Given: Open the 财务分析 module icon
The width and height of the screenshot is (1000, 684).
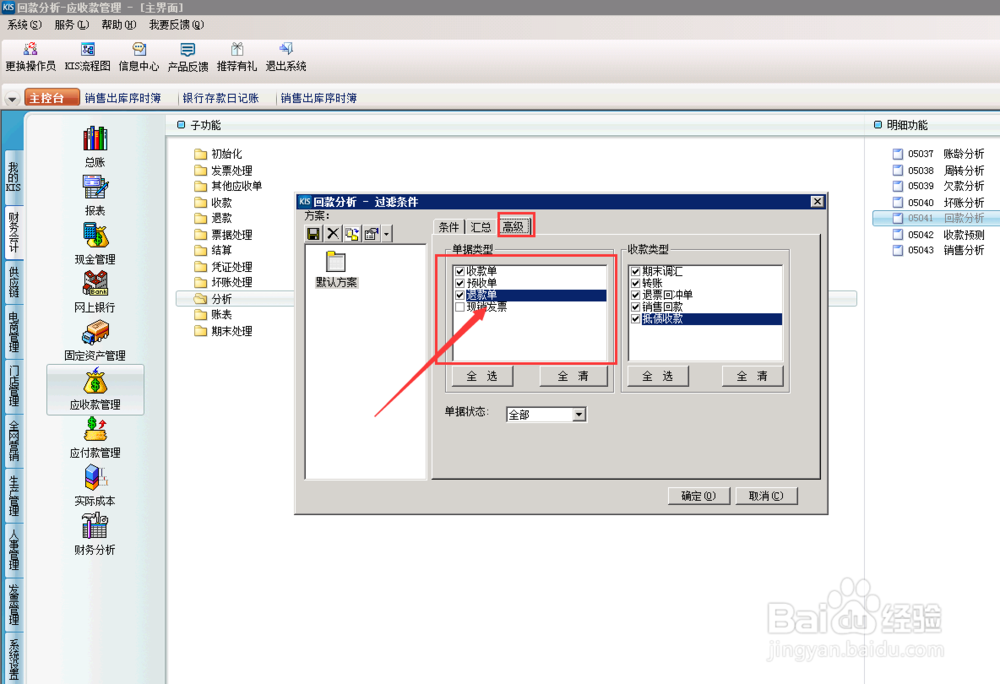Looking at the screenshot, I should pos(95,534).
